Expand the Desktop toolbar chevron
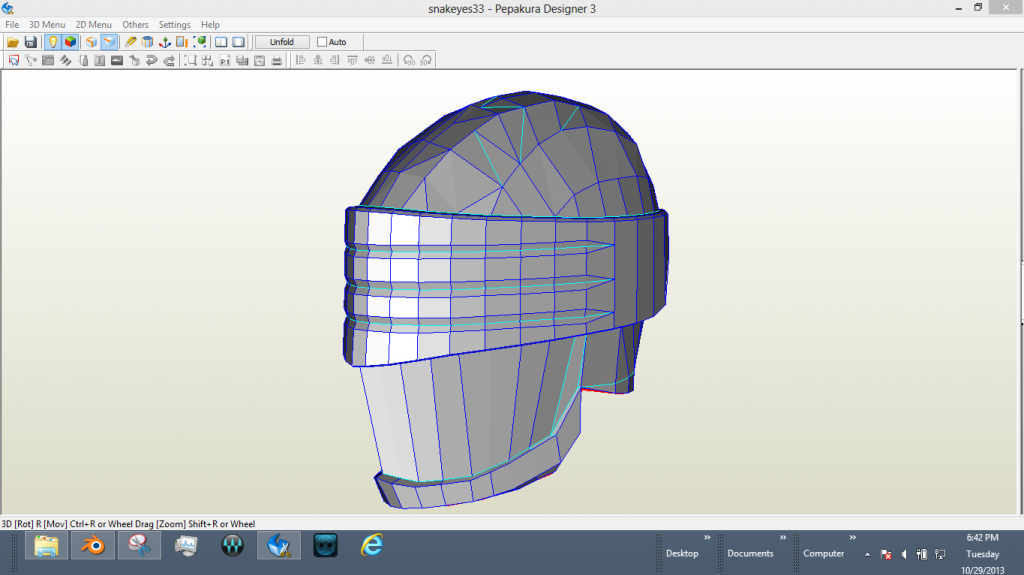The width and height of the screenshot is (1024, 575). 707,537
